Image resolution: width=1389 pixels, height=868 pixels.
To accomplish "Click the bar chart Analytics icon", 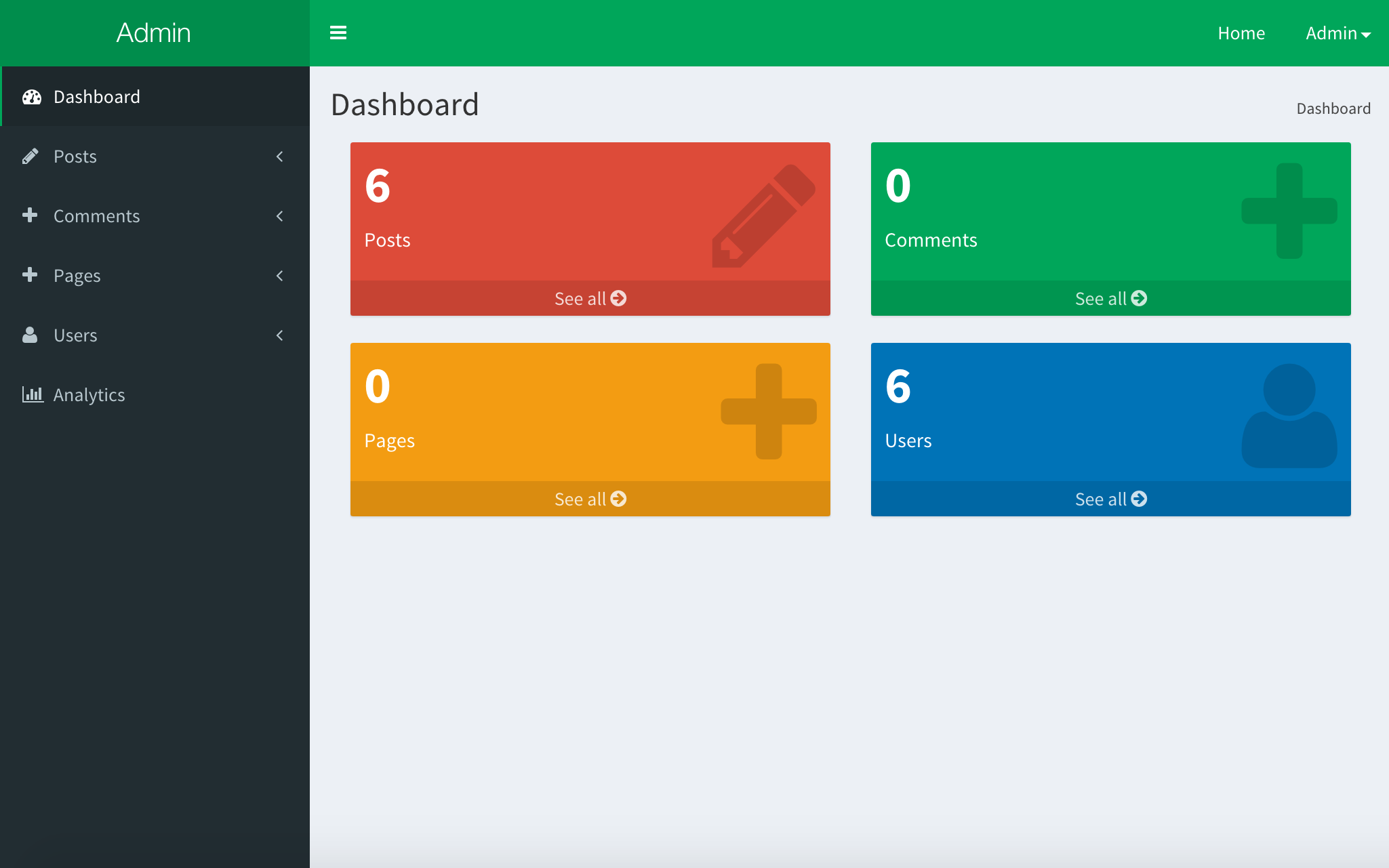I will 32,394.
